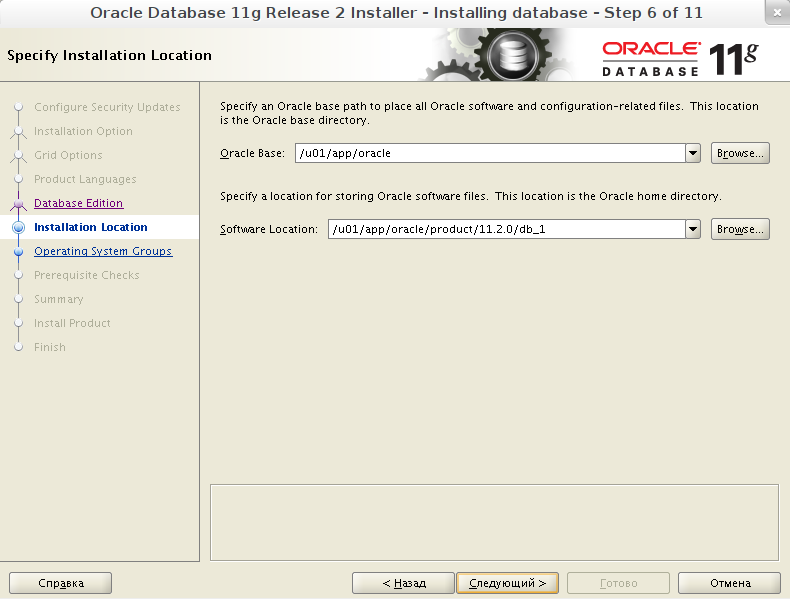This screenshot has width=790, height=599.
Task: Click the Prerequisite Checks step text
Action: pyautogui.click(x=87, y=275)
